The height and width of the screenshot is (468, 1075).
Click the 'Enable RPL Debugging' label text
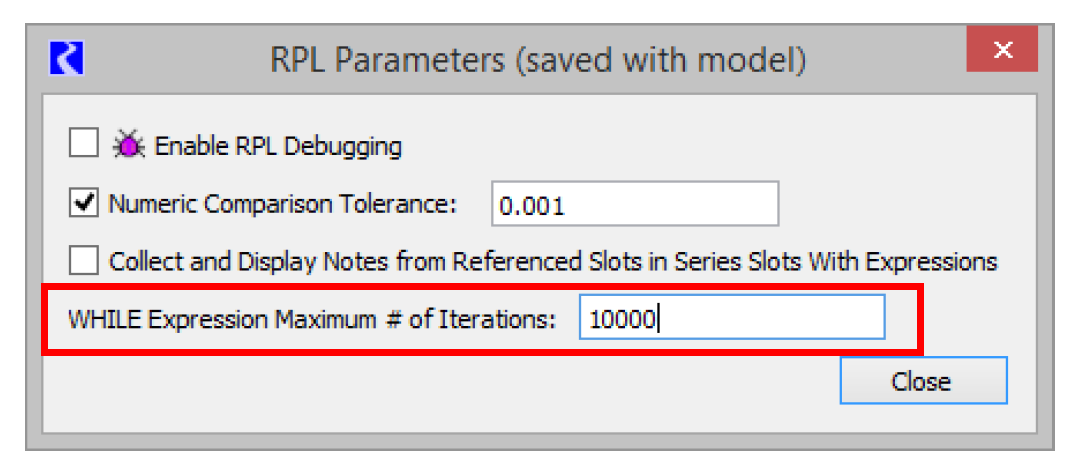tap(278, 147)
